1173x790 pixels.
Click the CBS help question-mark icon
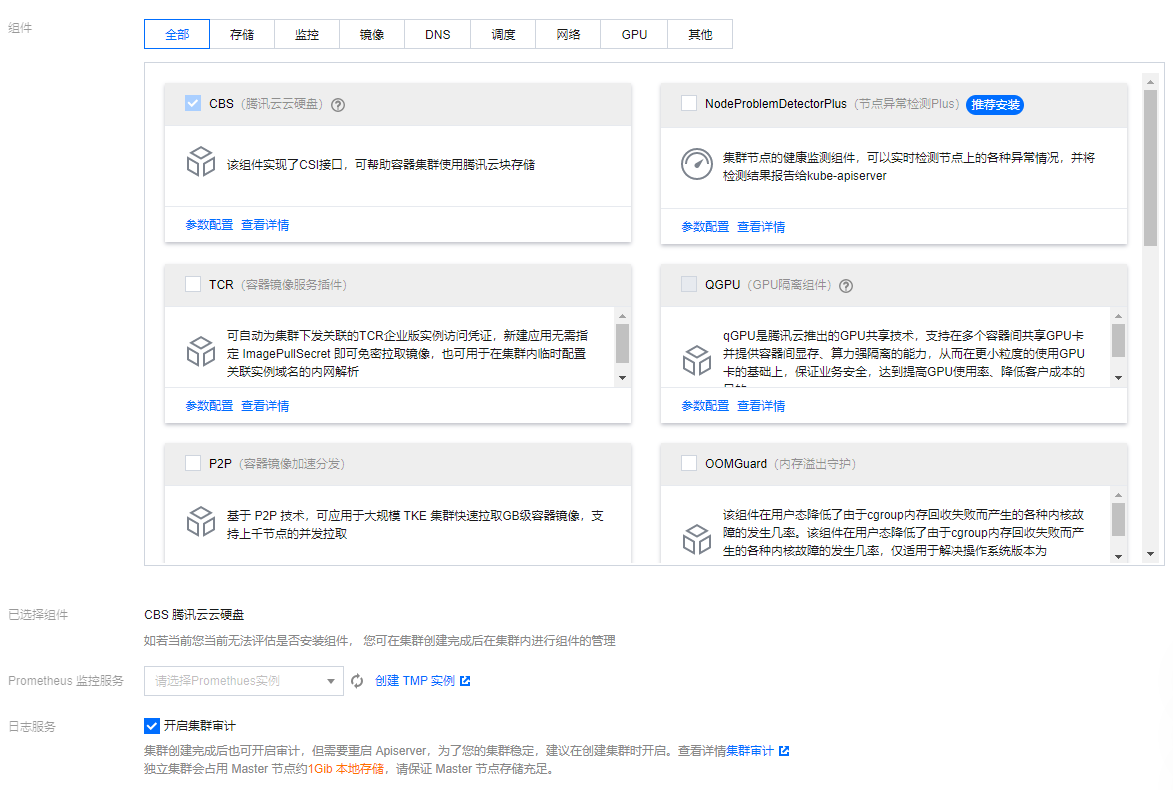point(338,105)
